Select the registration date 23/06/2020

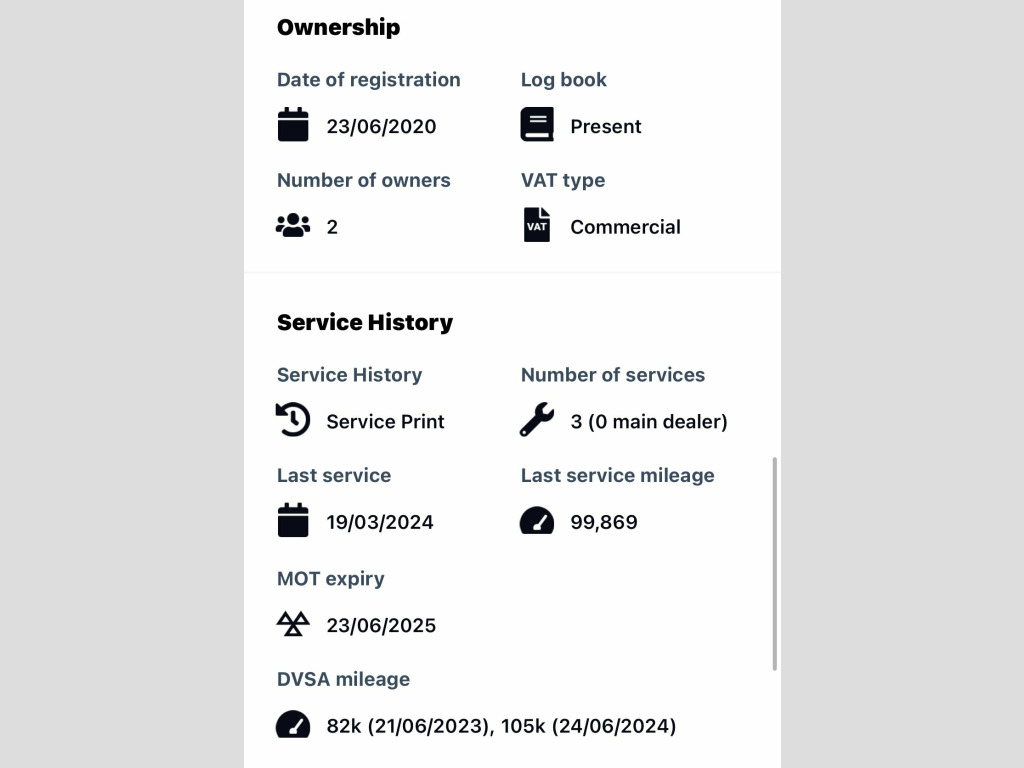(381, 126)
